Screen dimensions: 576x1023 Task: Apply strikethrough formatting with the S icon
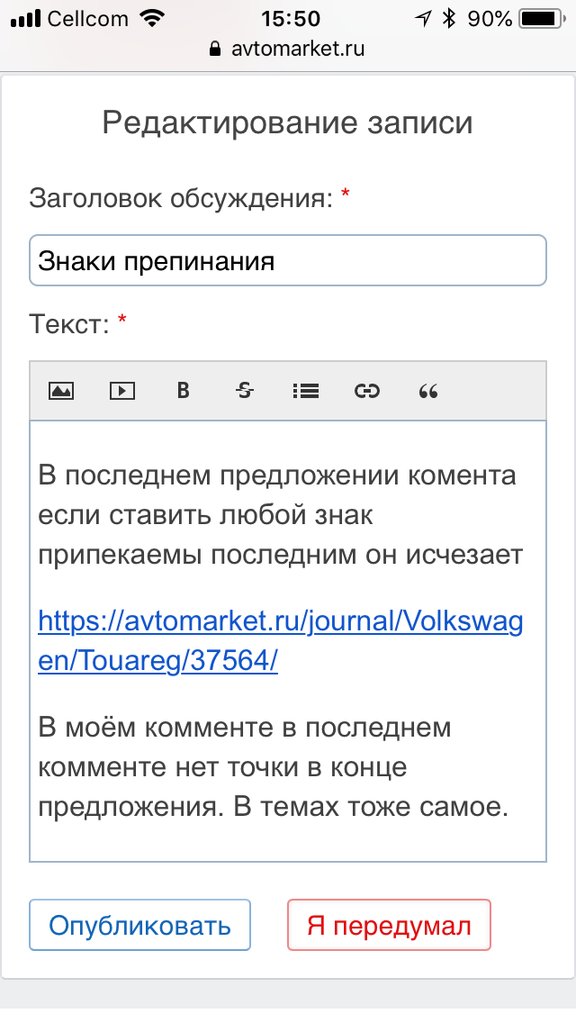244,391
